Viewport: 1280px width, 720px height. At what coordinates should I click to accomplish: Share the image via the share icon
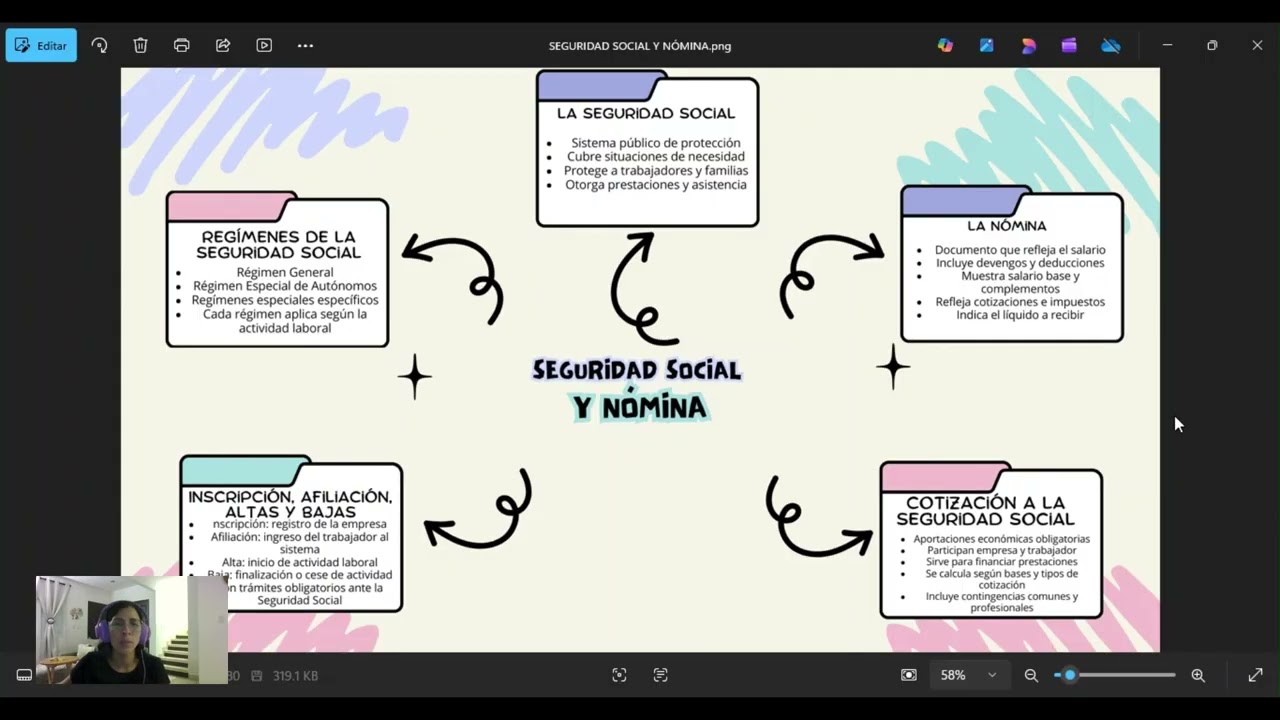223,45
